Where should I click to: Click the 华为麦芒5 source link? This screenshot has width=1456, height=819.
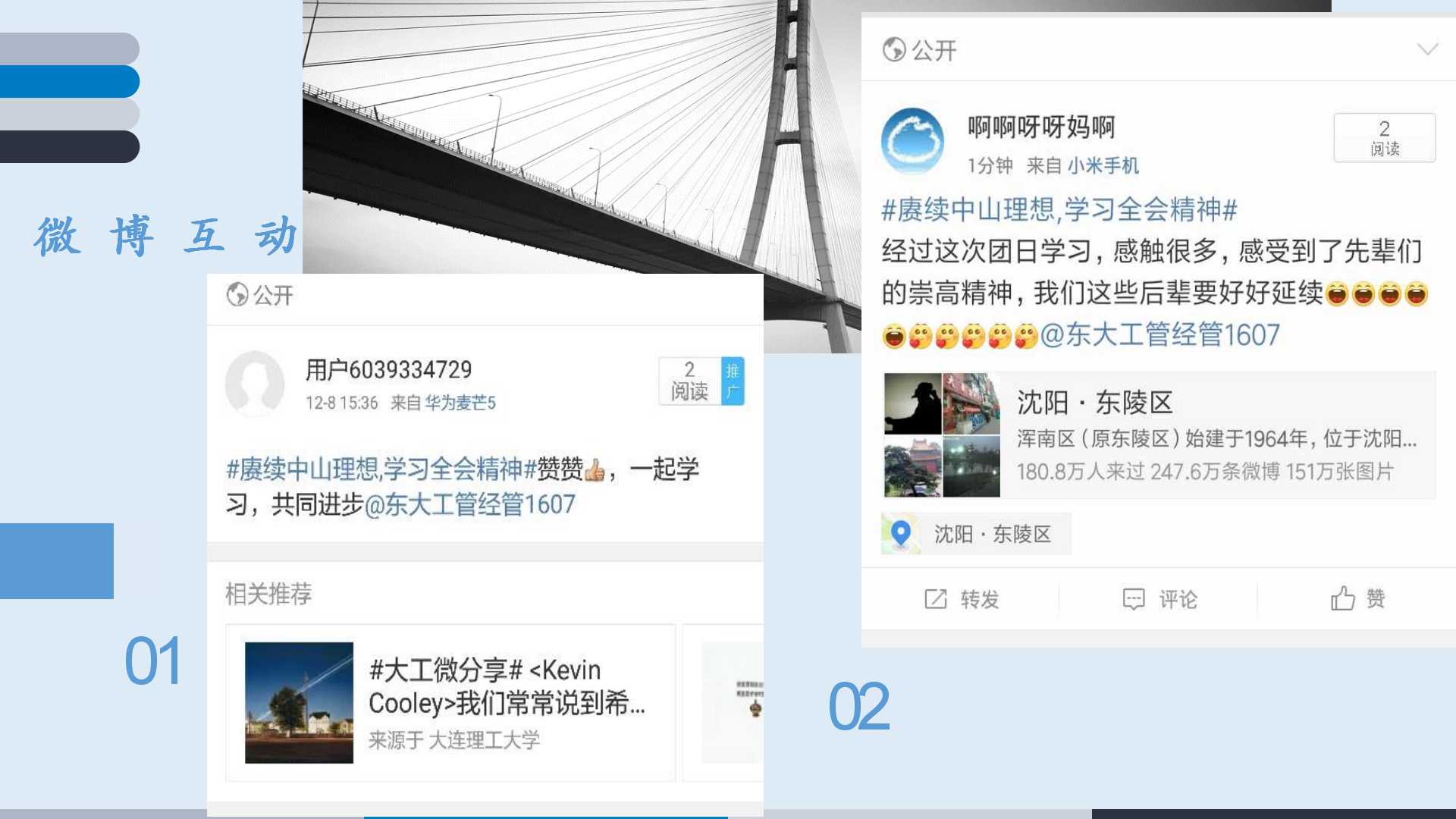(460, 403)
